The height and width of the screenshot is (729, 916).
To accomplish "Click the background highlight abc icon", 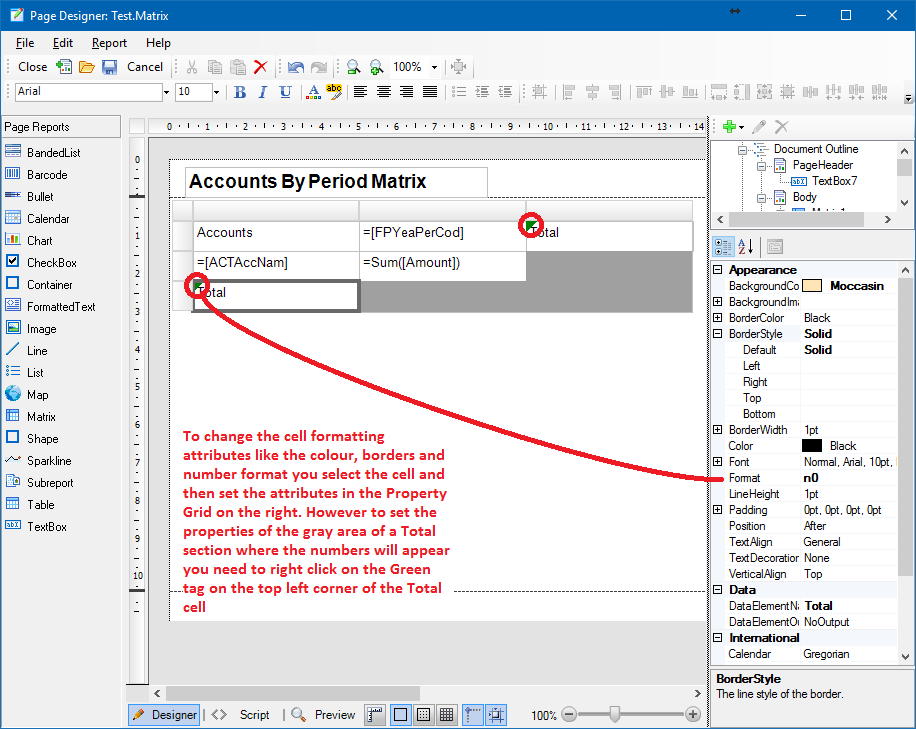I will [x=334, y=92].
